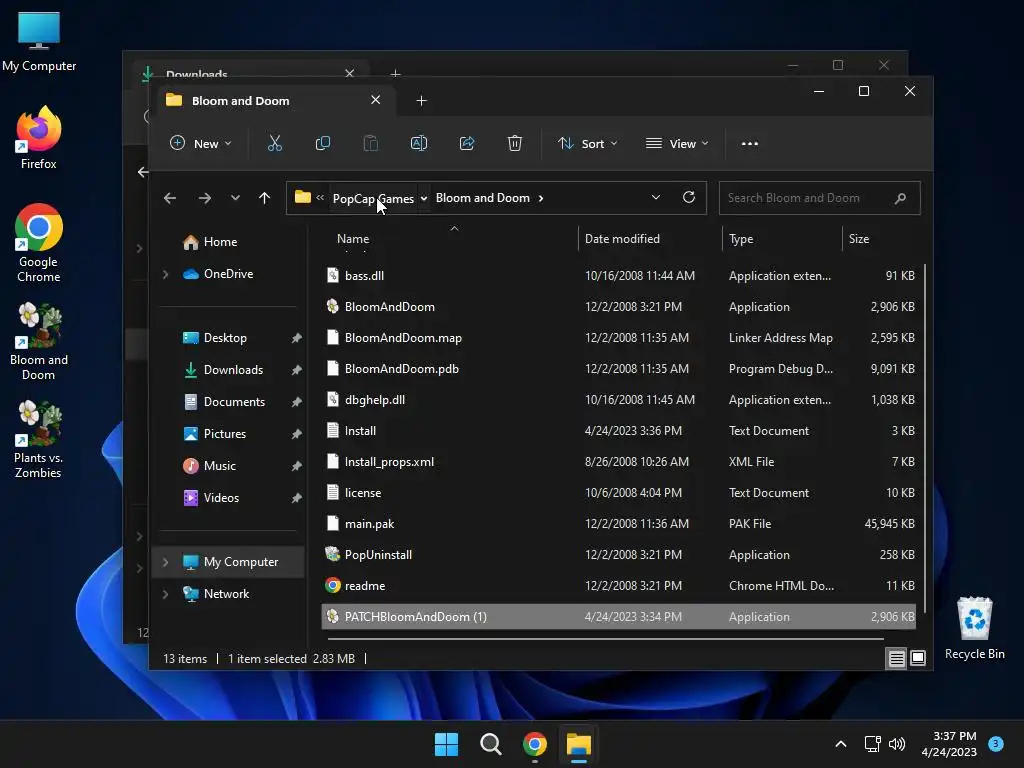Click the Copy icon in toolbar
The image size is (1024, 768).
(323, 144)
